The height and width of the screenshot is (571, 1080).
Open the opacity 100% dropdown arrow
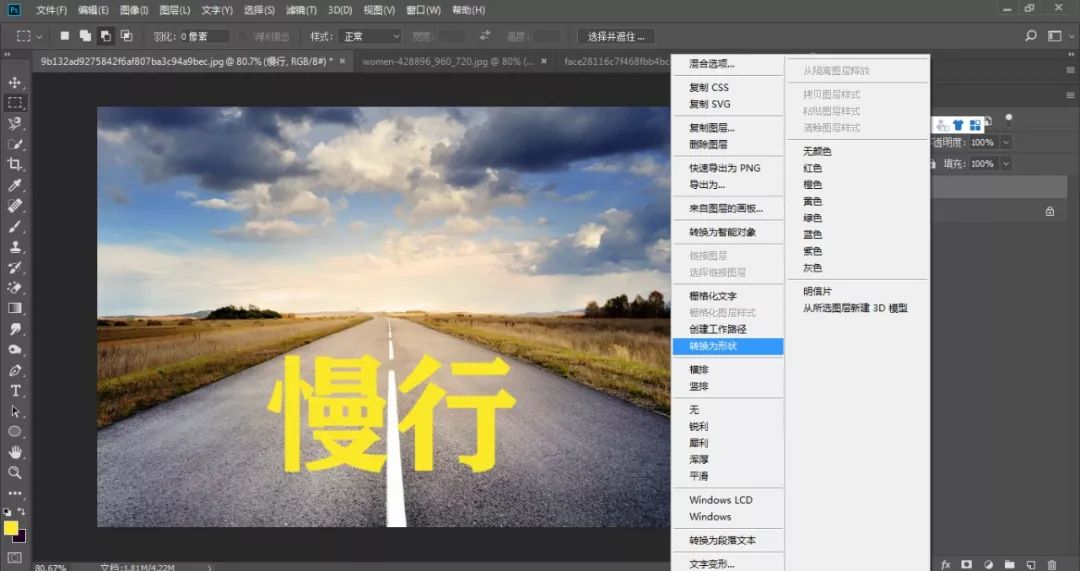point(1006,143)
